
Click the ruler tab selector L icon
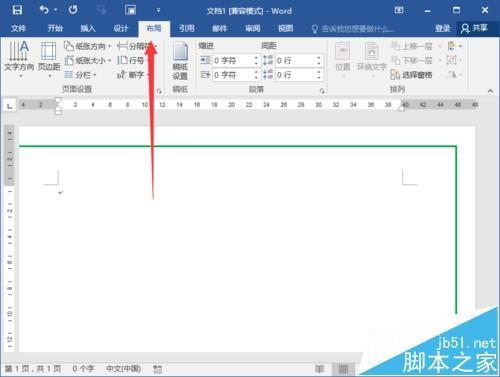pyautogui.click(x=10, y=106)
